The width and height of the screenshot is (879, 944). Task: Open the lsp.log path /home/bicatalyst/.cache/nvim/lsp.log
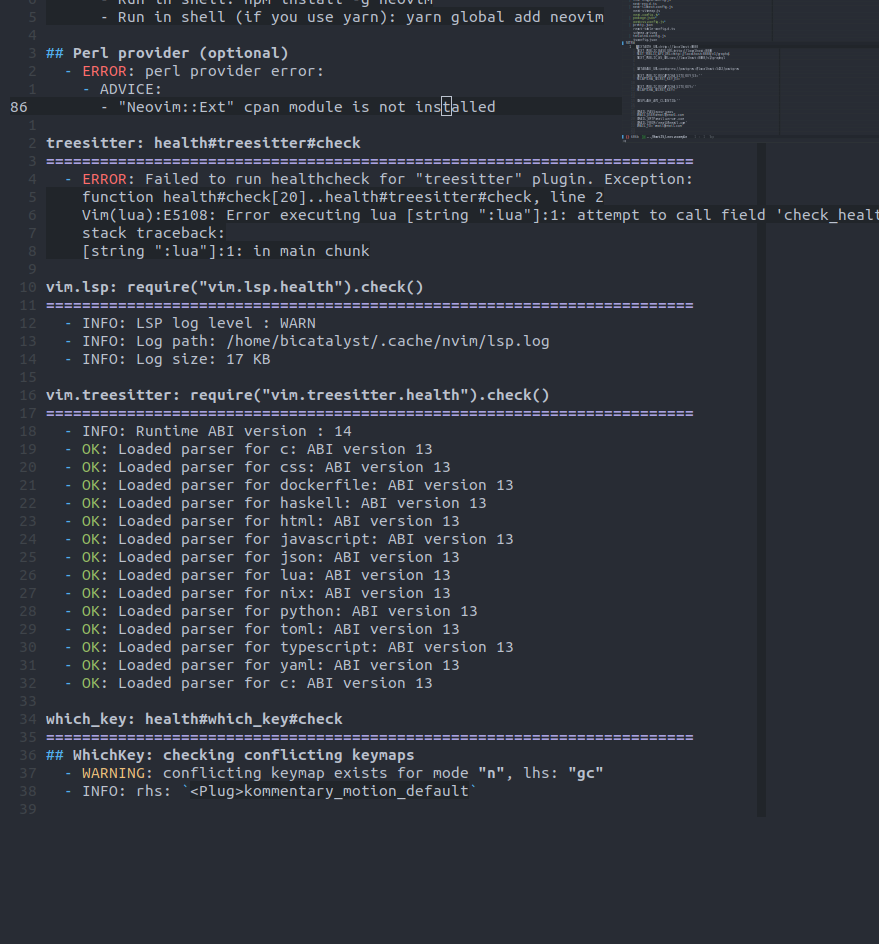click(x=389, y=340)
